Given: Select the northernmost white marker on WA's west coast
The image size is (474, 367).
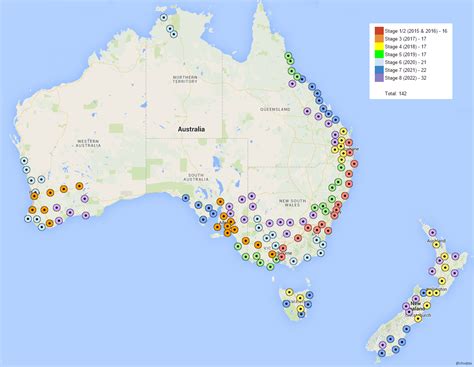Looking at the screenshot, I should click(24, 160).
